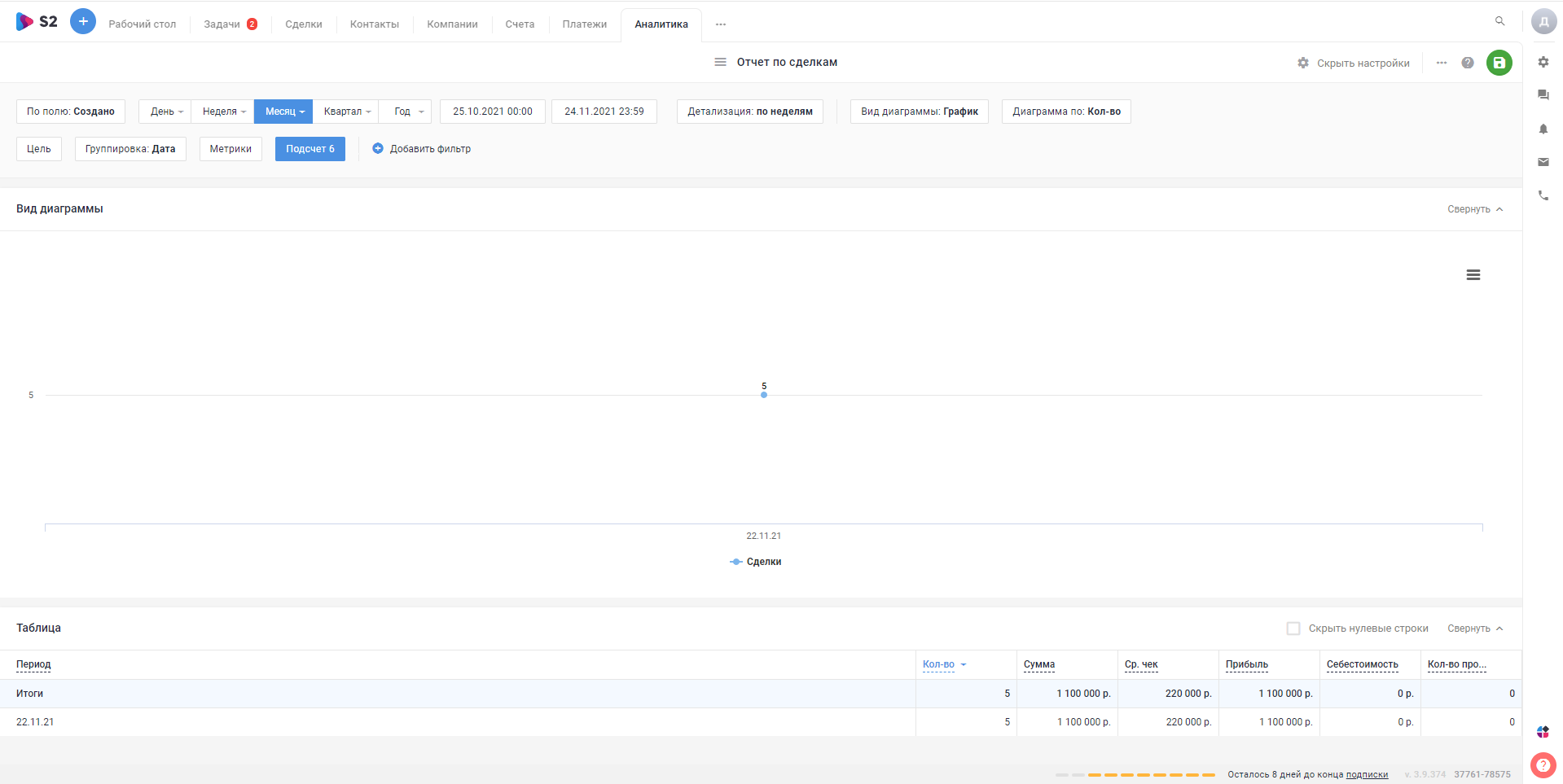Click the hamburger icon beside report title

pyautogui.click(x=720, y=62)
